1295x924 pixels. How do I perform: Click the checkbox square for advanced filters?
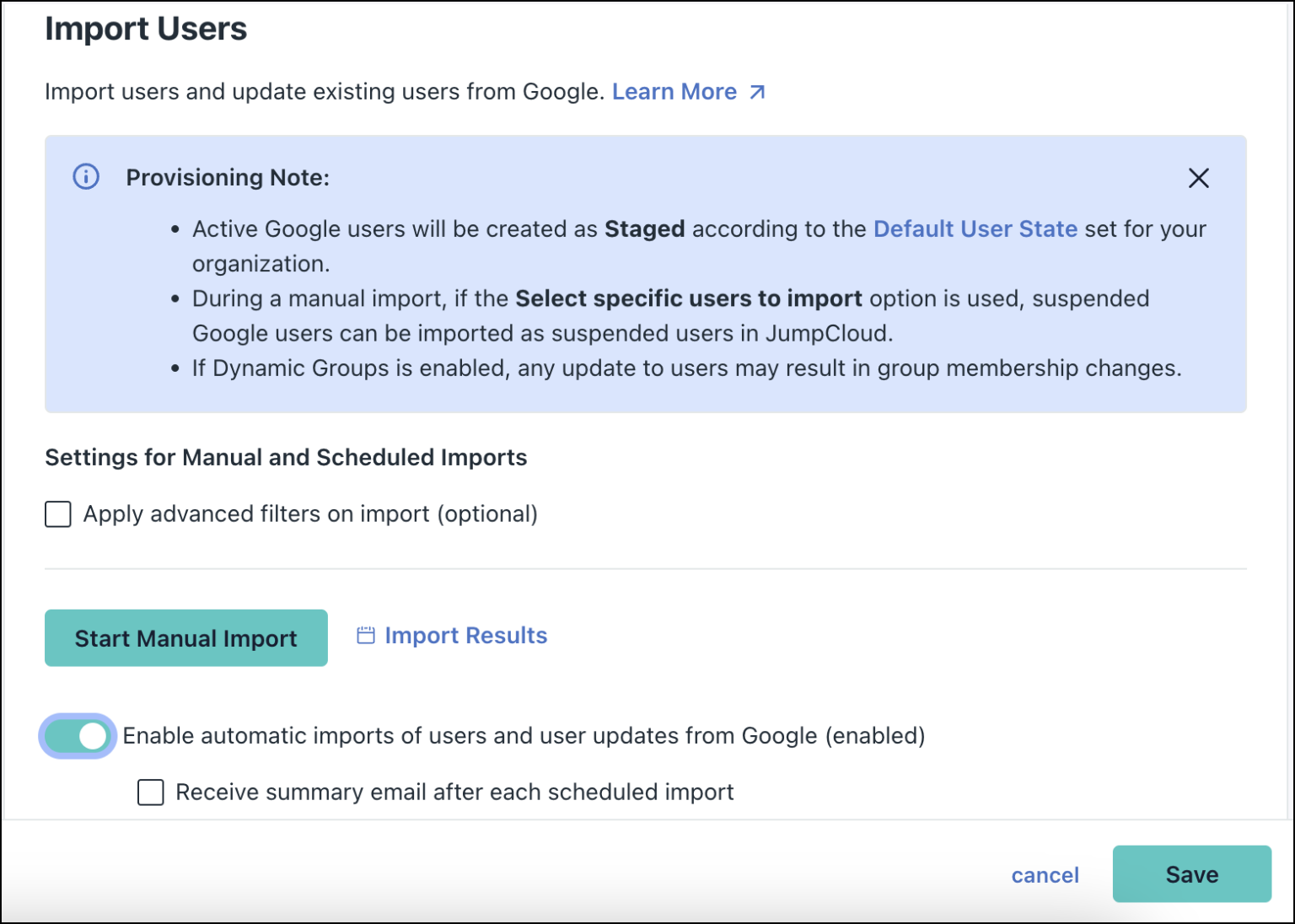[57, 513]
